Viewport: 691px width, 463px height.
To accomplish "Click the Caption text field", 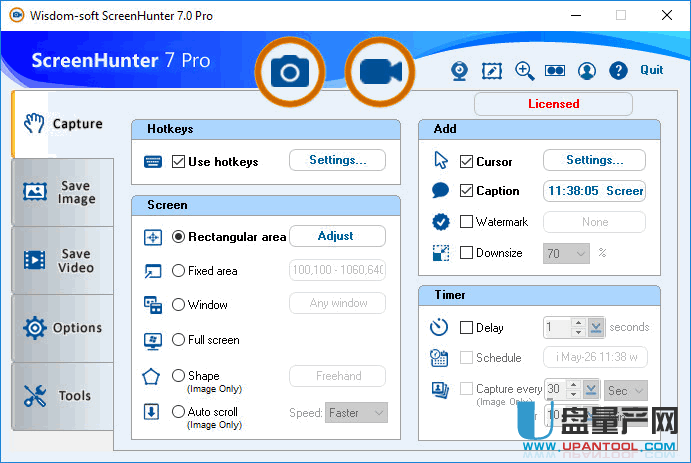I will (x=594, y=191).
